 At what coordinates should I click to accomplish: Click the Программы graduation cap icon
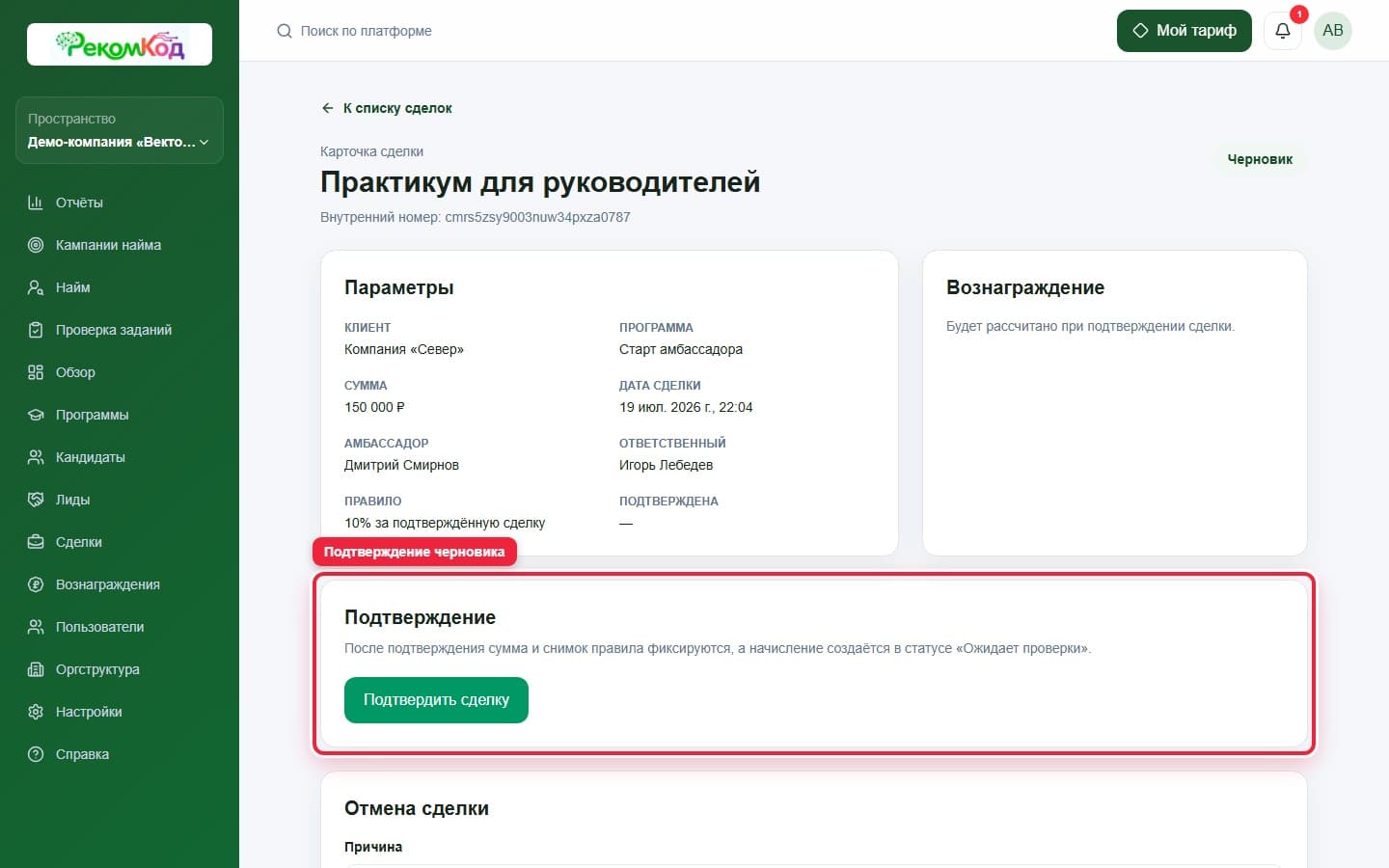(36, 415)
